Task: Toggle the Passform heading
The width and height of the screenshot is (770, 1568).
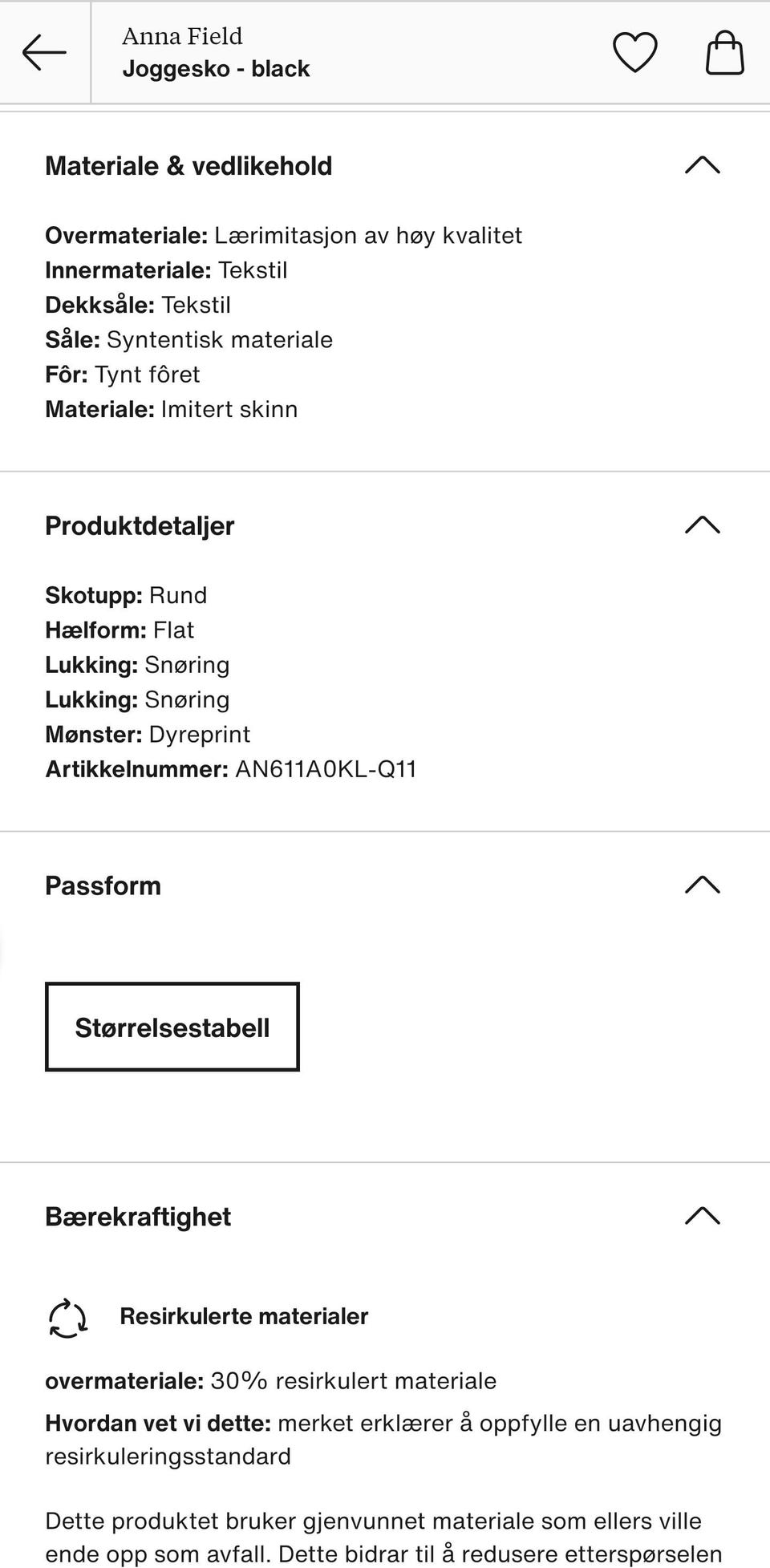Action: (103, 885)
